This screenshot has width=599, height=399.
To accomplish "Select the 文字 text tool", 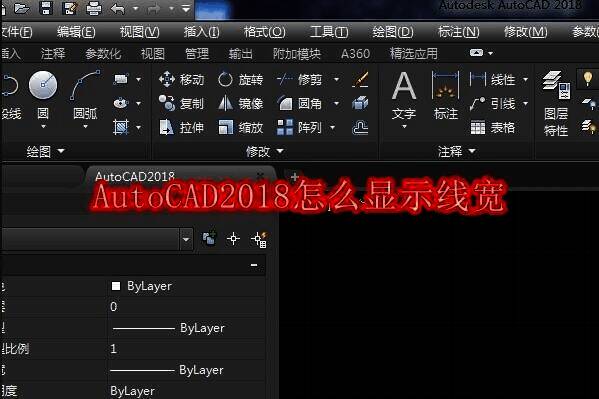I will [404, 96].
